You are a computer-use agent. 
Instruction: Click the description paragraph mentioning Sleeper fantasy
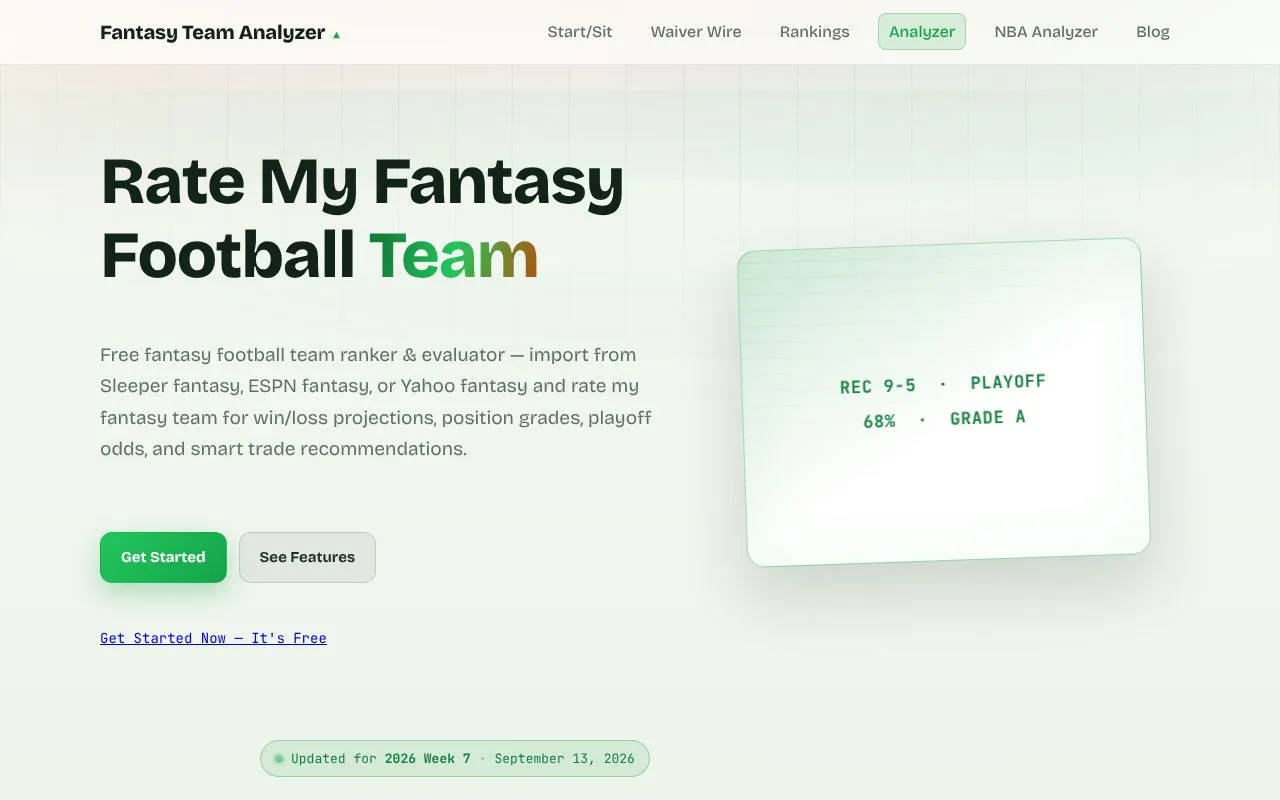(376, 402)
